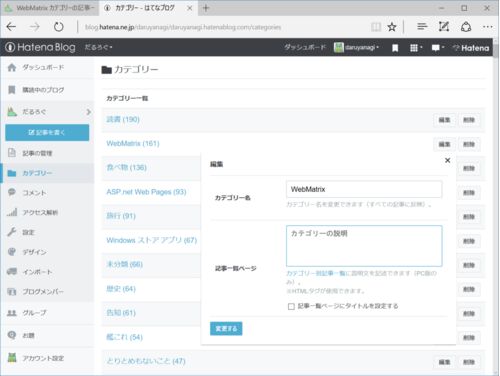Open とりとめもないこと (47) category link
Image resolution: width=500 pixels, height=376 pixels.
pyautogui.click(x=146, y=361)
